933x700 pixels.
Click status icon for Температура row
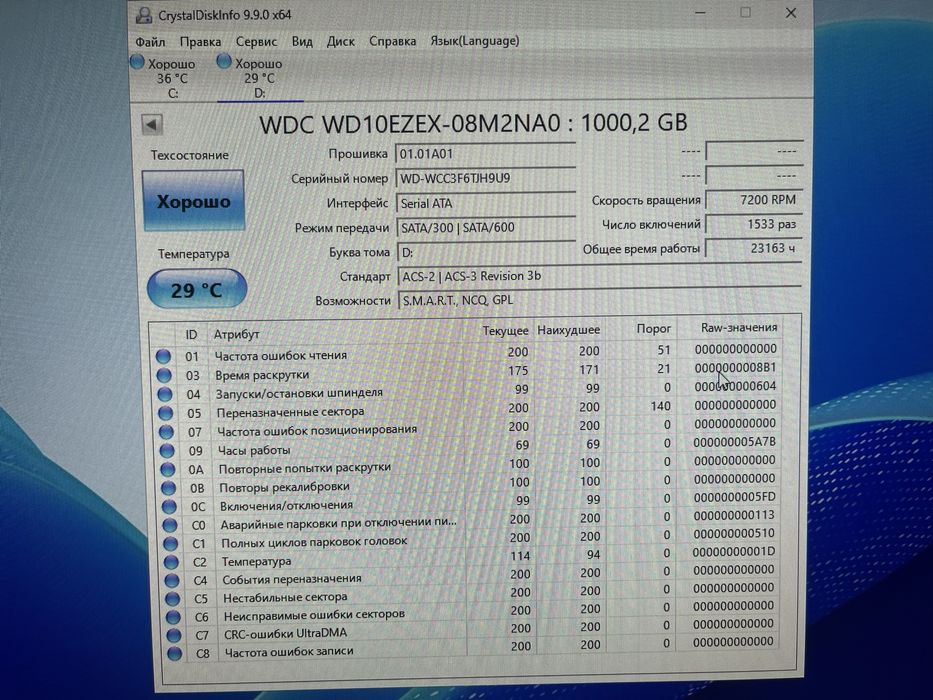pos(171,562)
